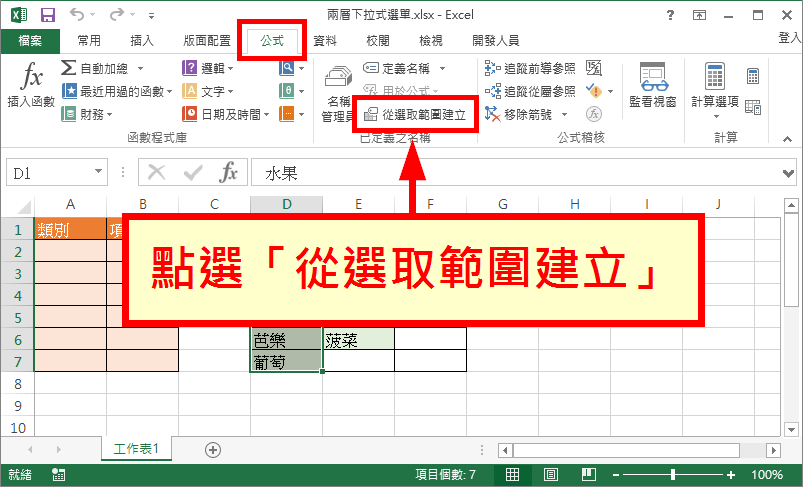
Task: Switch to the 常用 ribbon tab
Action: 89,40
